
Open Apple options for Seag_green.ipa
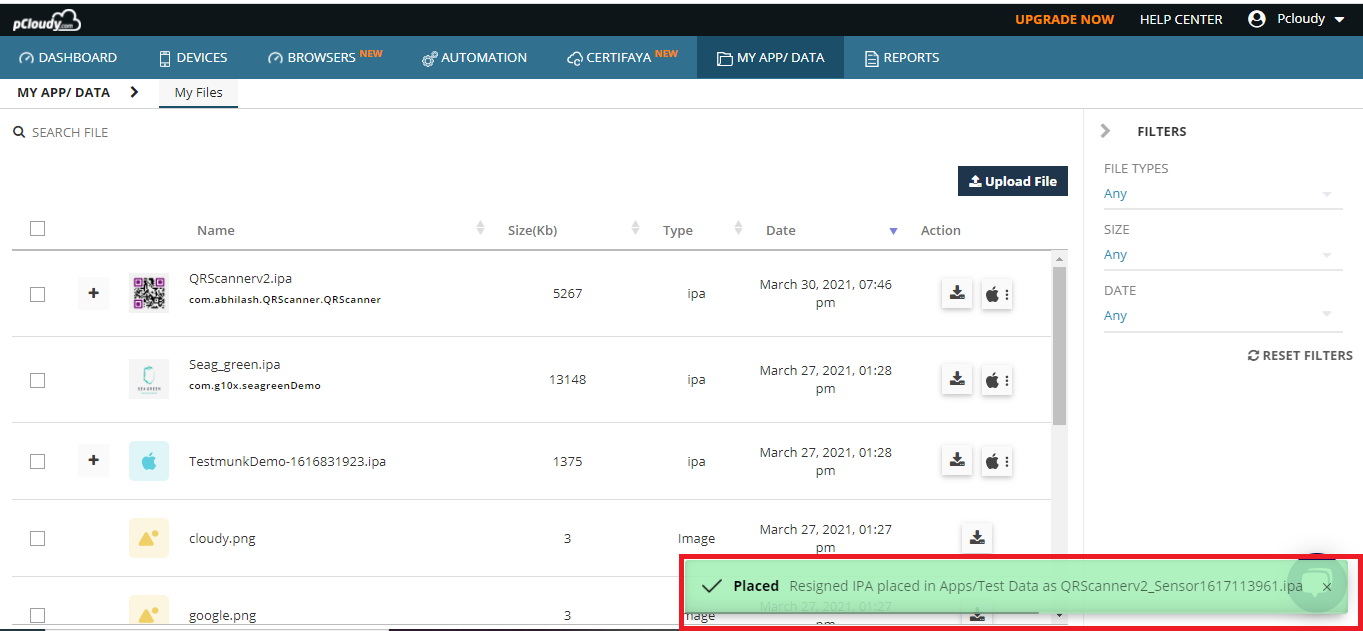(996, 380)
